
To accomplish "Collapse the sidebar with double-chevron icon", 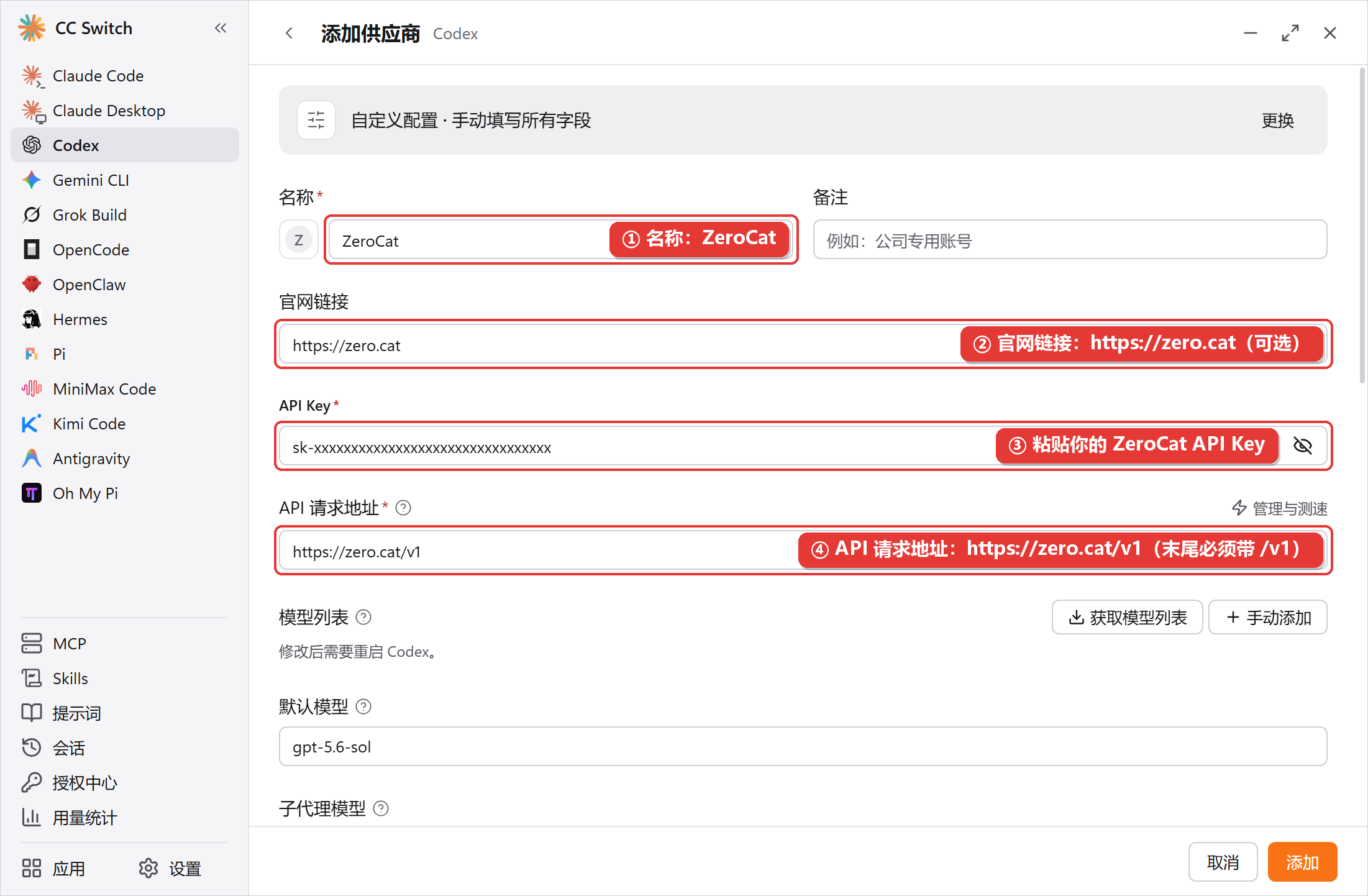I will tap(221, 28).
